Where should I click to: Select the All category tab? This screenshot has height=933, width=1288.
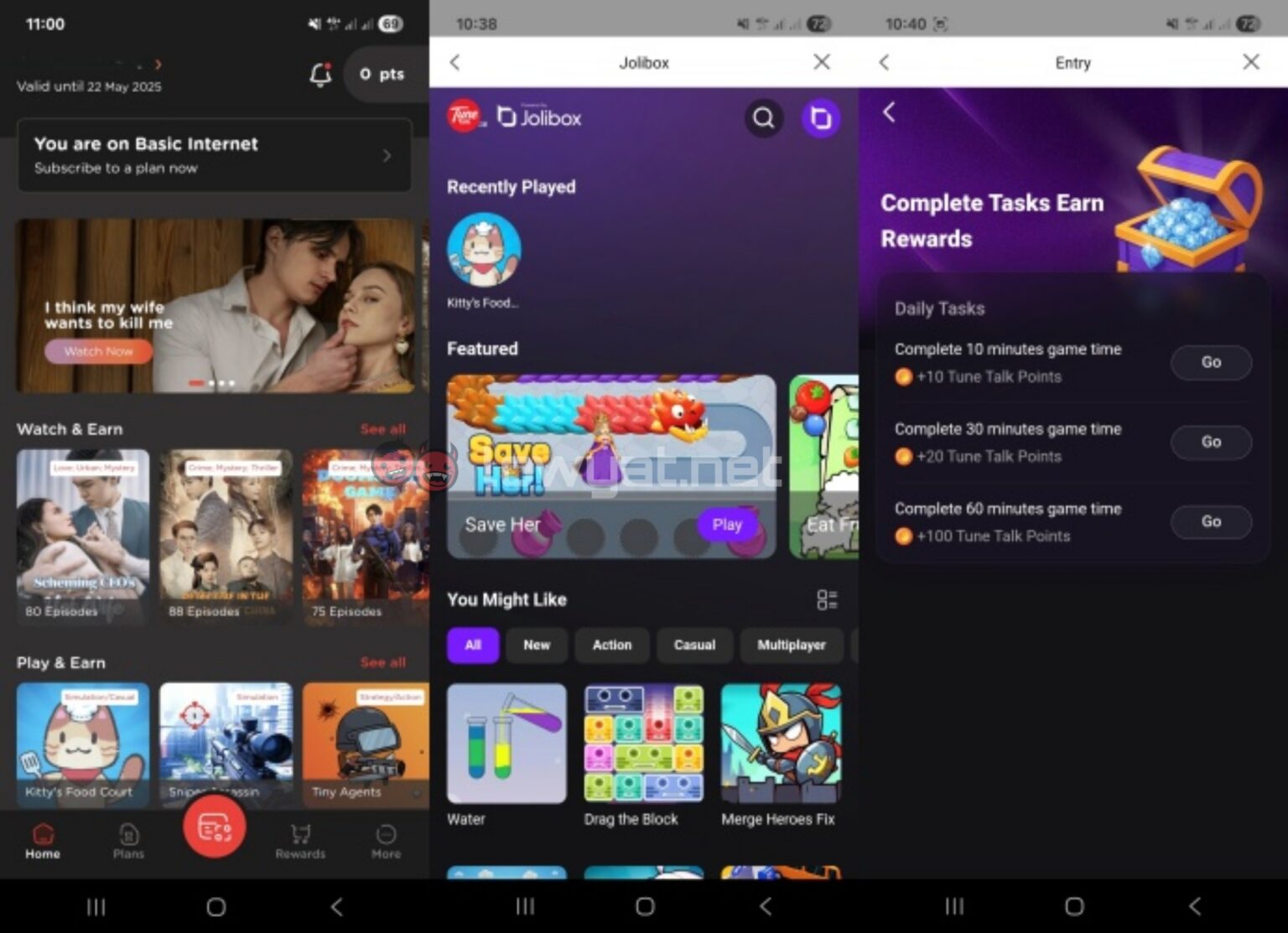coord(472,645)
